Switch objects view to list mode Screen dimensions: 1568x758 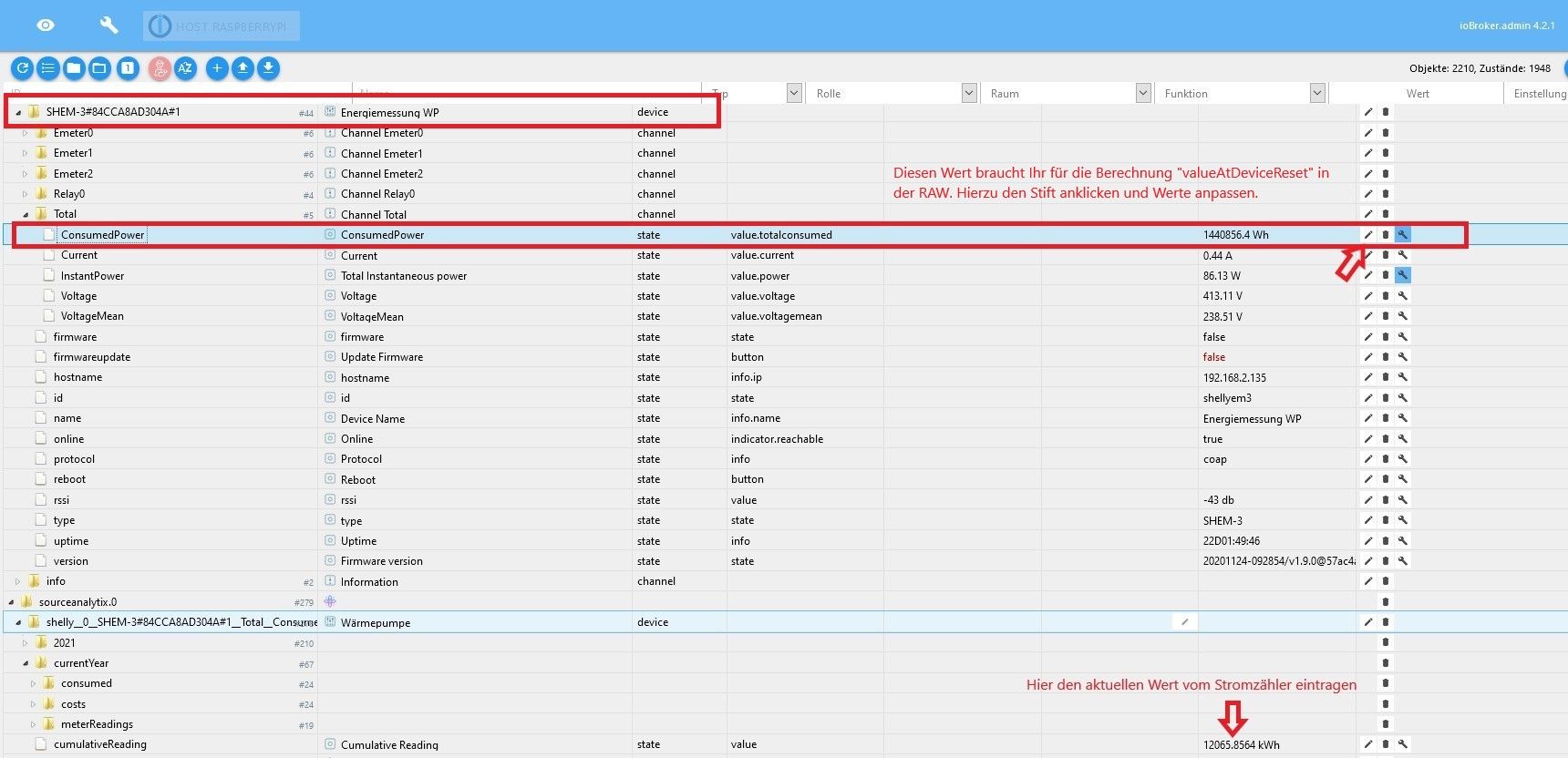(x=48, y=67)
